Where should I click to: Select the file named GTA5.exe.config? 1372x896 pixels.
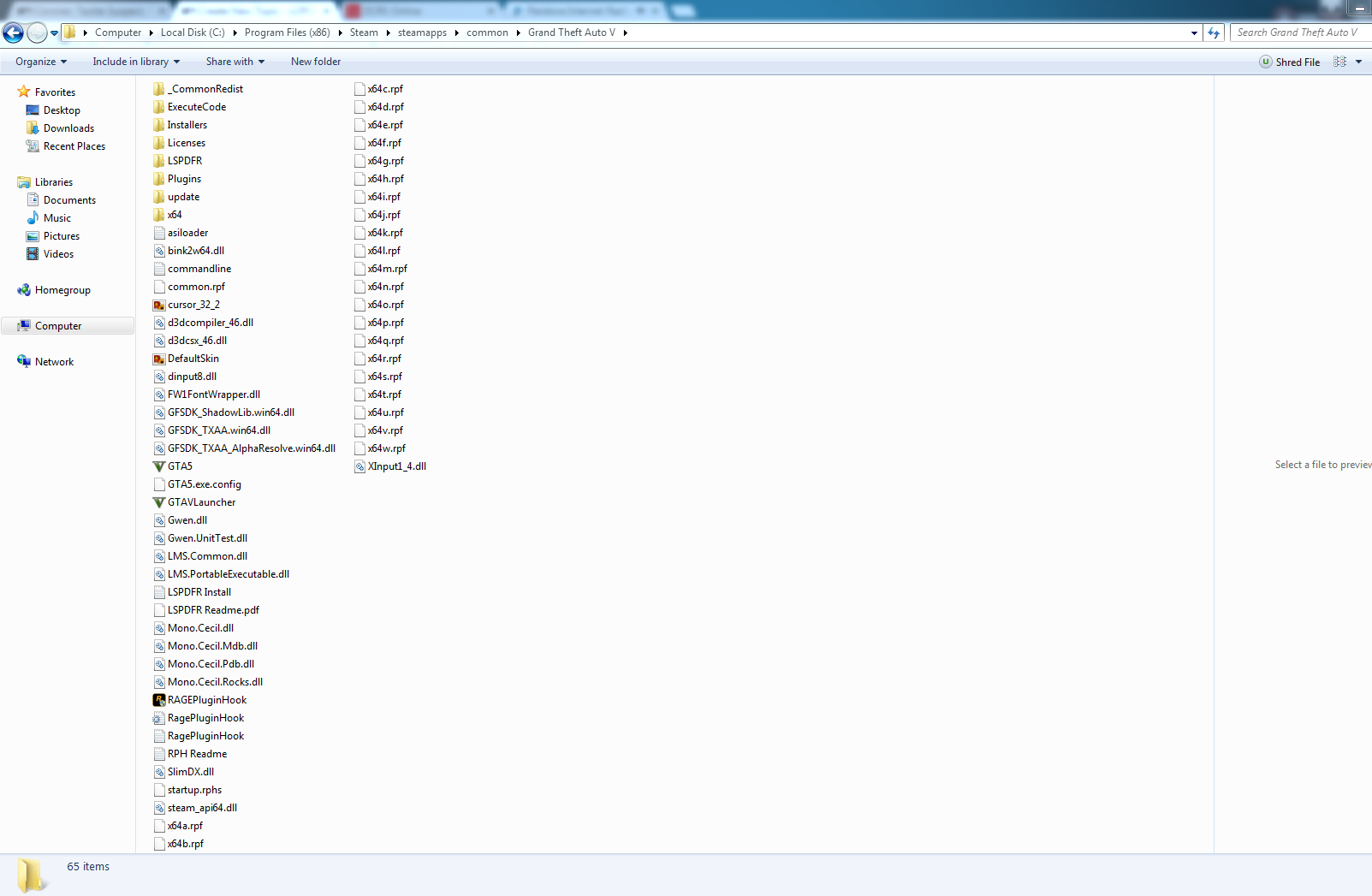(205, 484)
